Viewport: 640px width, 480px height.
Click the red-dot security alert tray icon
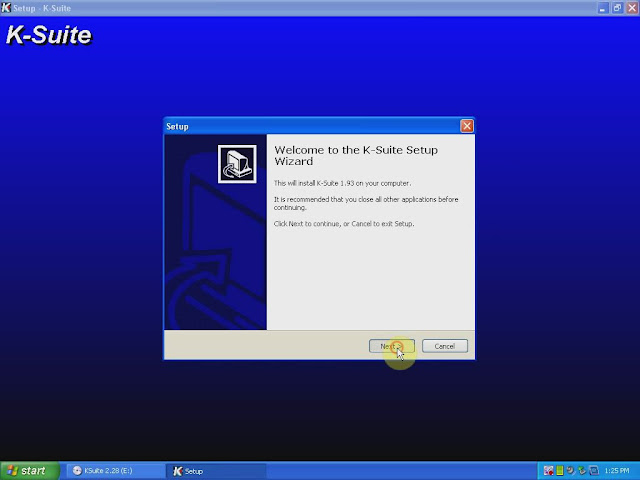pos(548,471)
